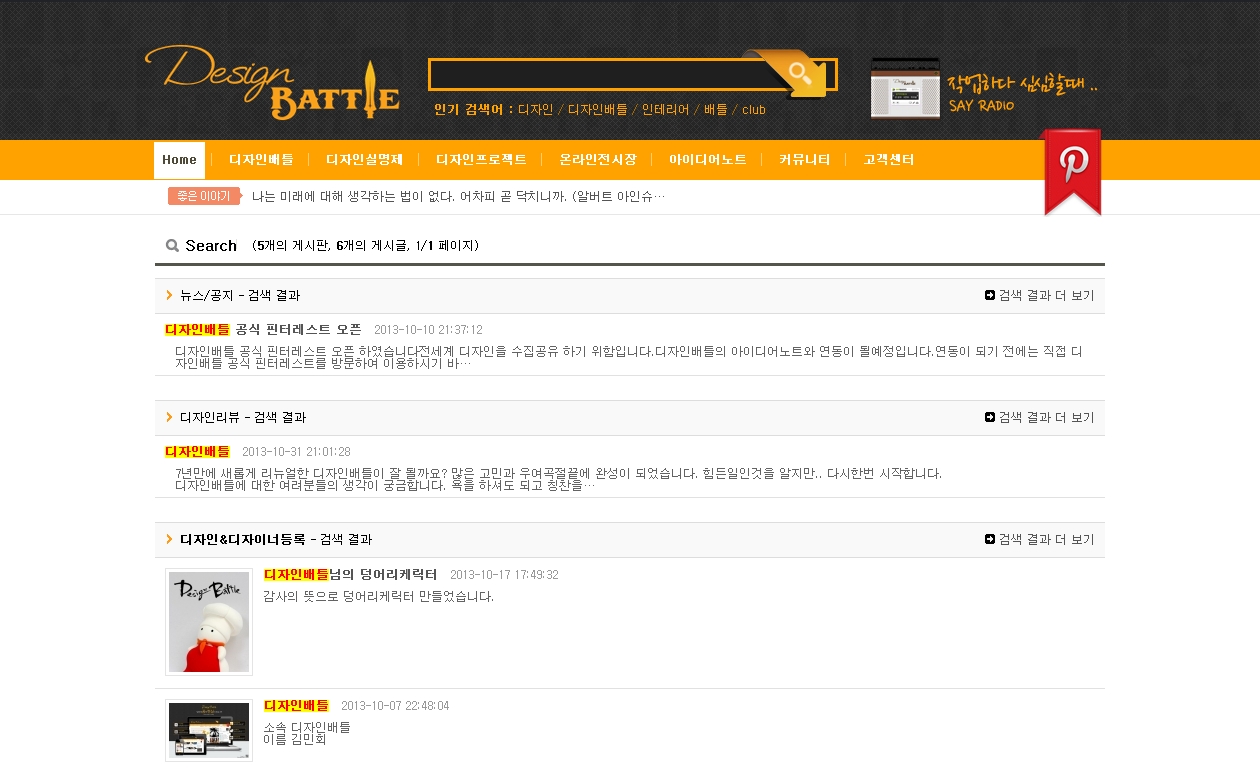Open post 디자인배틀님의 덩어리케릭터
This screenshot has height=774, width=1260.
point(350,575)
